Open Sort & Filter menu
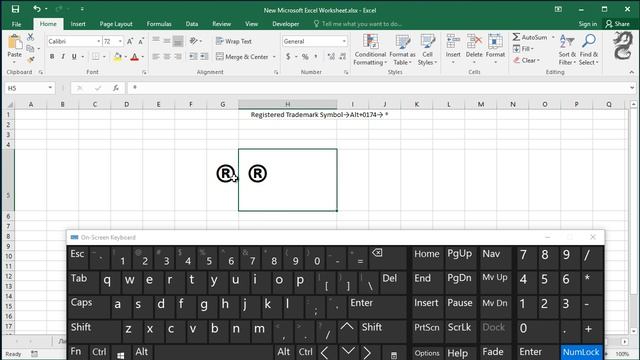This screenshot has width=640, height=360. point(567,49)
